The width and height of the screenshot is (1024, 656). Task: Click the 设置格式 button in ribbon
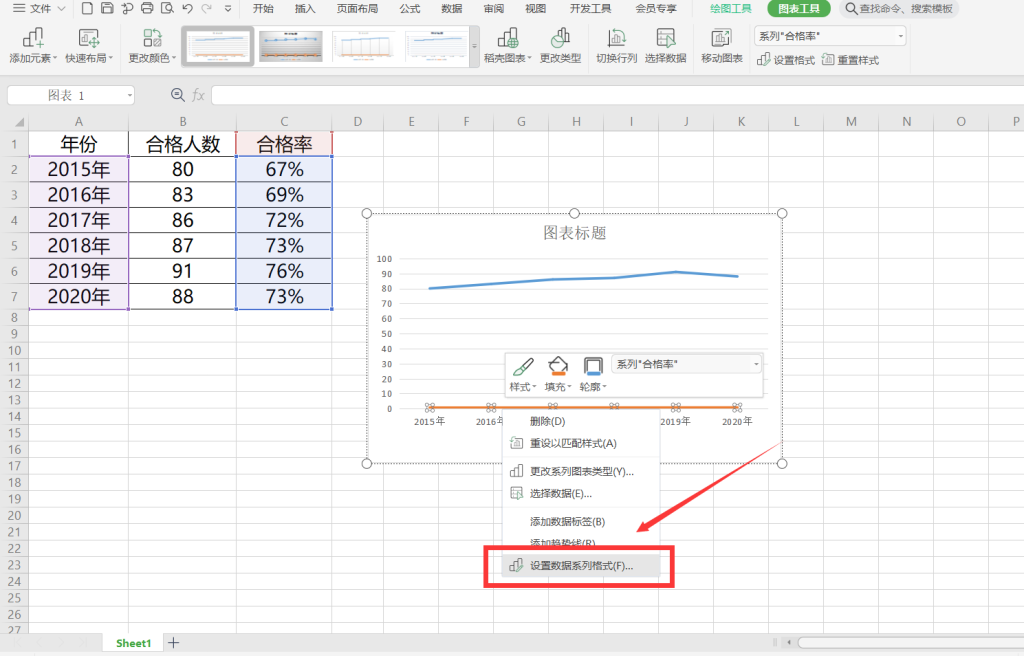coord(786,59)
